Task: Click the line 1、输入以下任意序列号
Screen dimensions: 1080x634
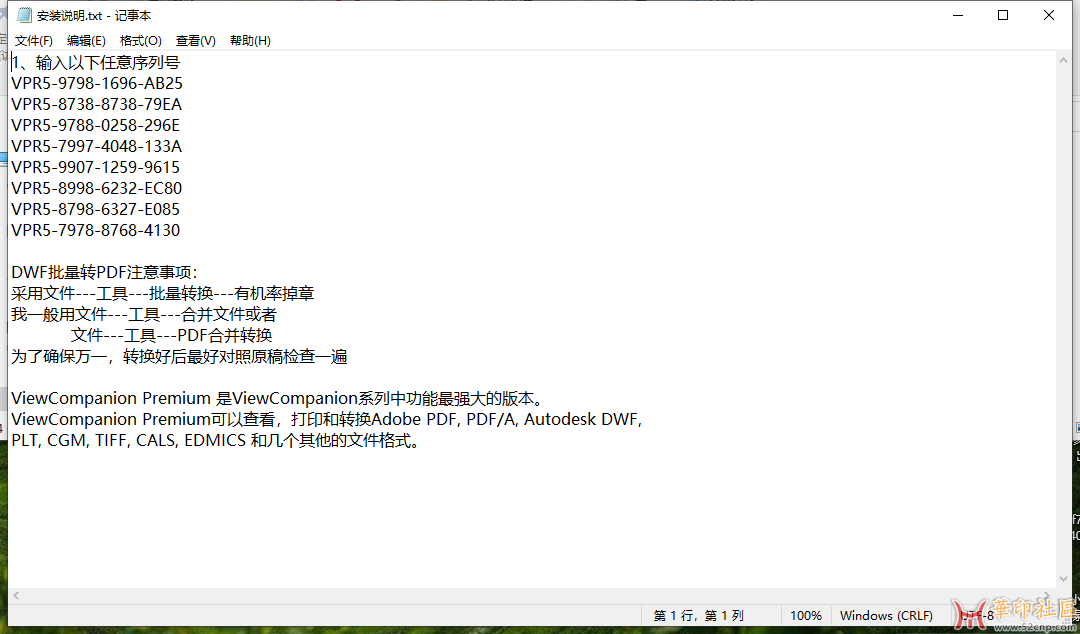Action: [x=96, y=63]
